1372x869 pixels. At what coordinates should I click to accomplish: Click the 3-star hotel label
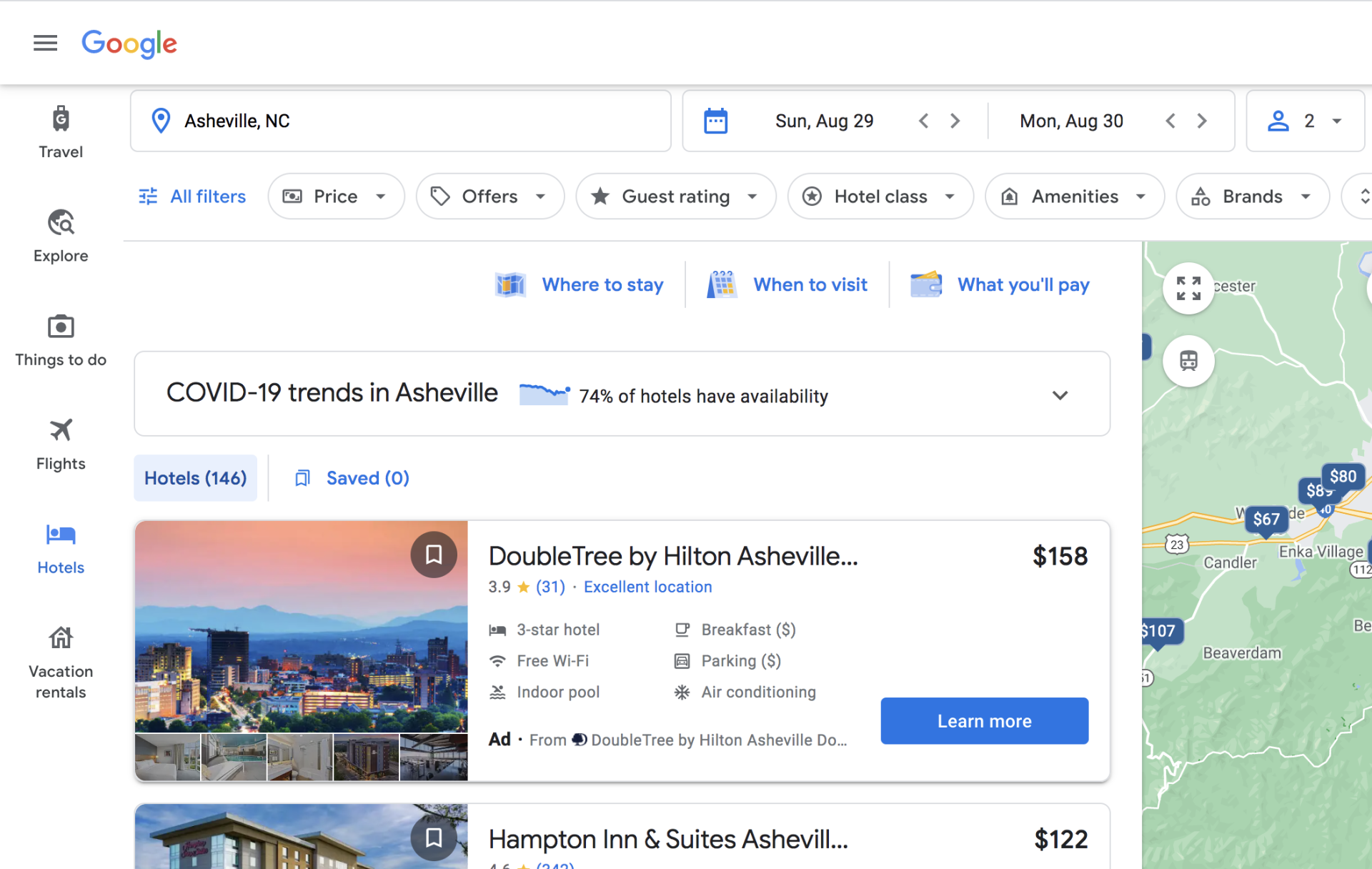point(558,630)
